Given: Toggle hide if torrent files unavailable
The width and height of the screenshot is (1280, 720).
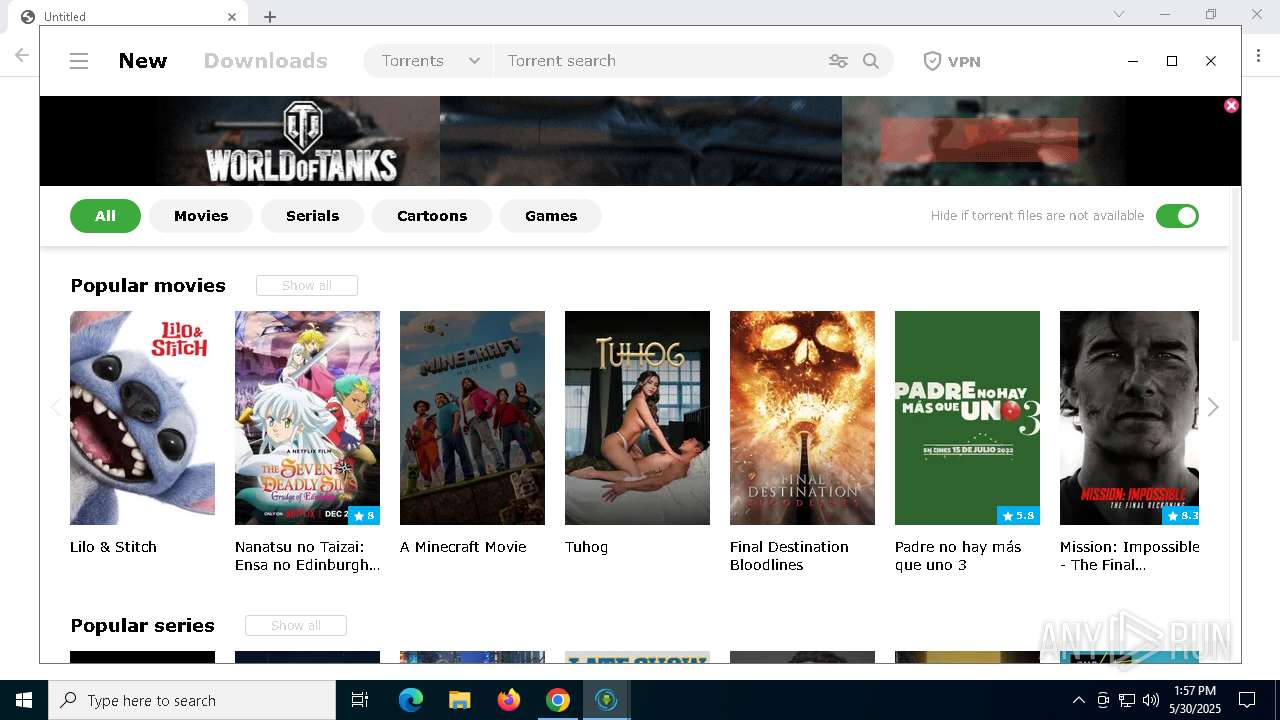Looking at the screenshot, I should (1177, 216).
